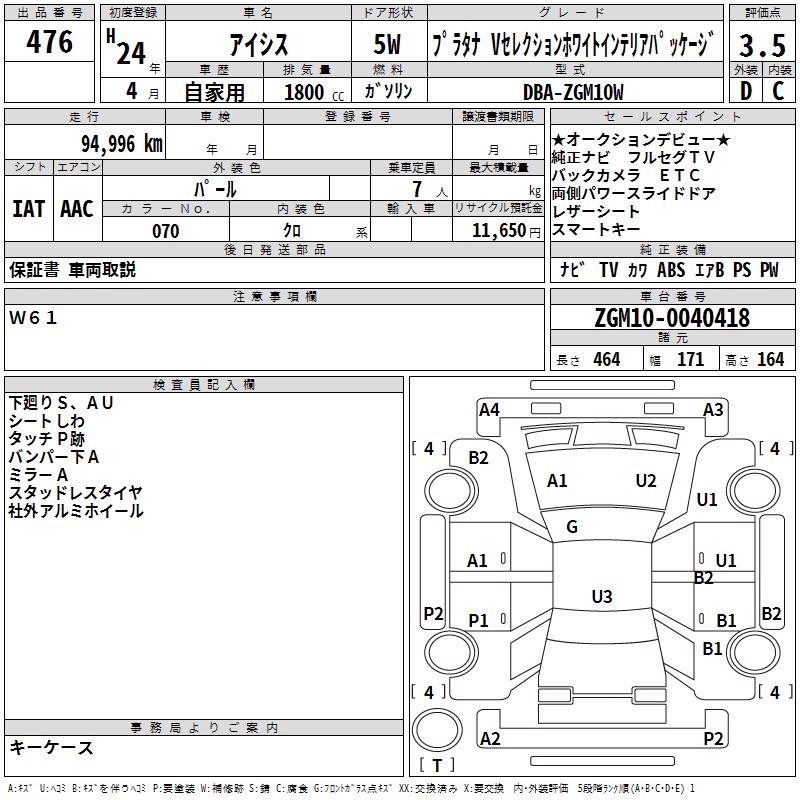Click roof damage mark U3
Image resolution: width=800 pixels, height=800 pixels.
[x=602, y=596]
